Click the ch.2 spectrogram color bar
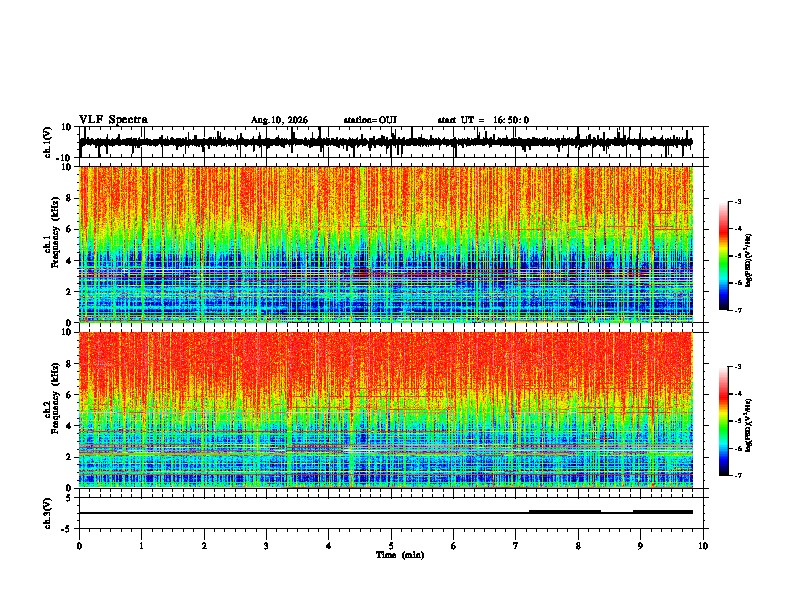 [x=724, y=421]
